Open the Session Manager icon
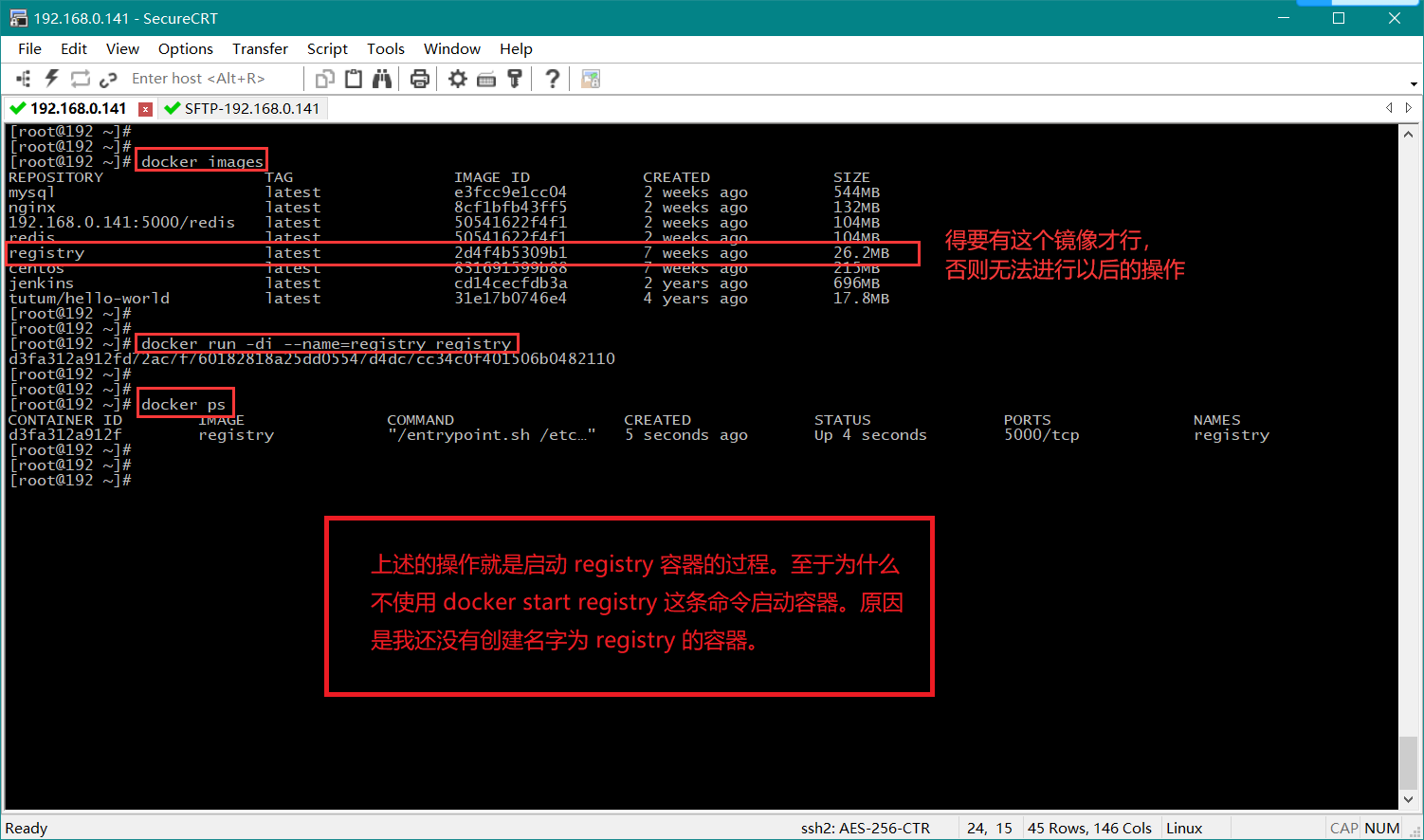Image resolution: width=1424 pixels, height=840 pixels. (24, 79)
